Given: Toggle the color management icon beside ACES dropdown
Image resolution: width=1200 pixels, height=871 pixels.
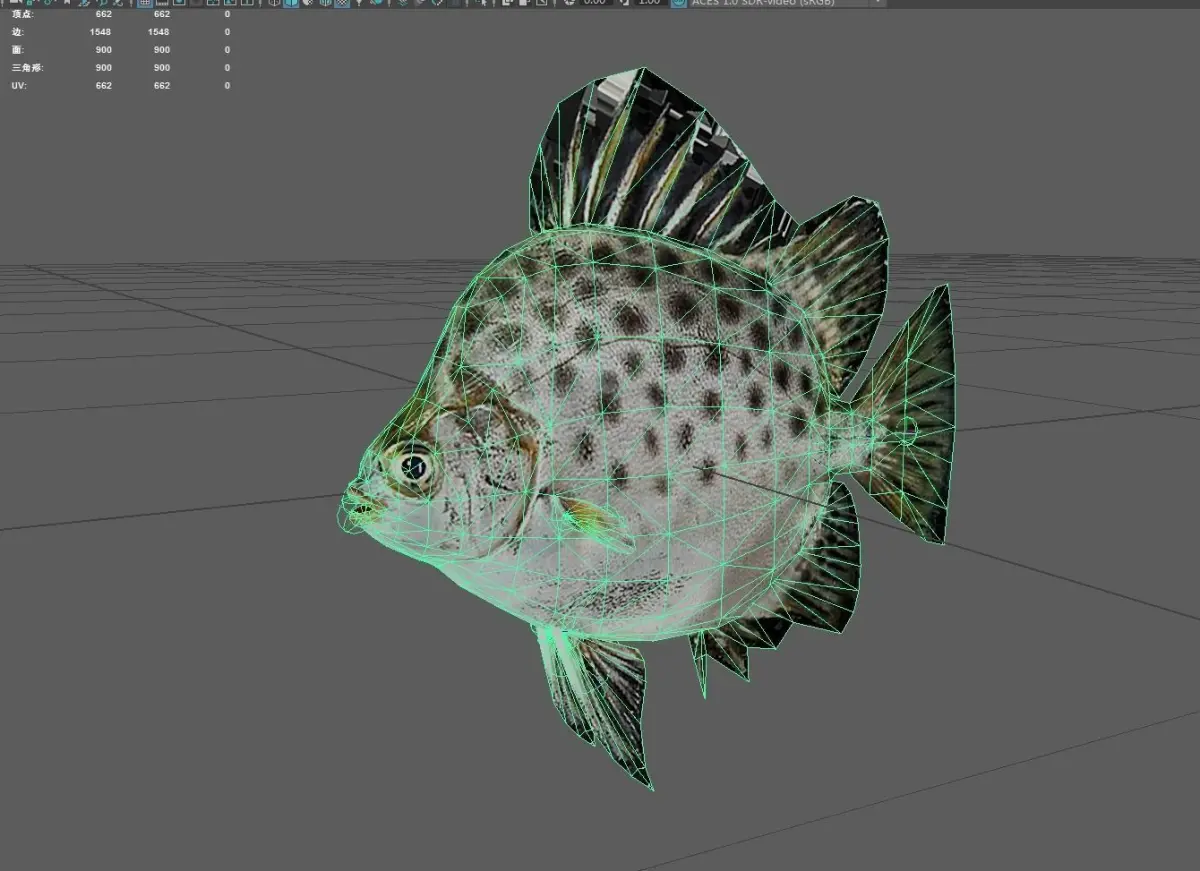Looking at the screenshot, I should (677, 3).
